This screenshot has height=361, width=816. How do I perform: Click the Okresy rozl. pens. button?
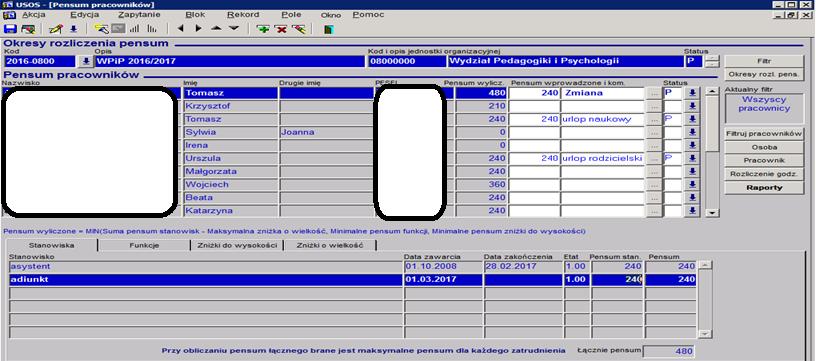click(764, 74)
